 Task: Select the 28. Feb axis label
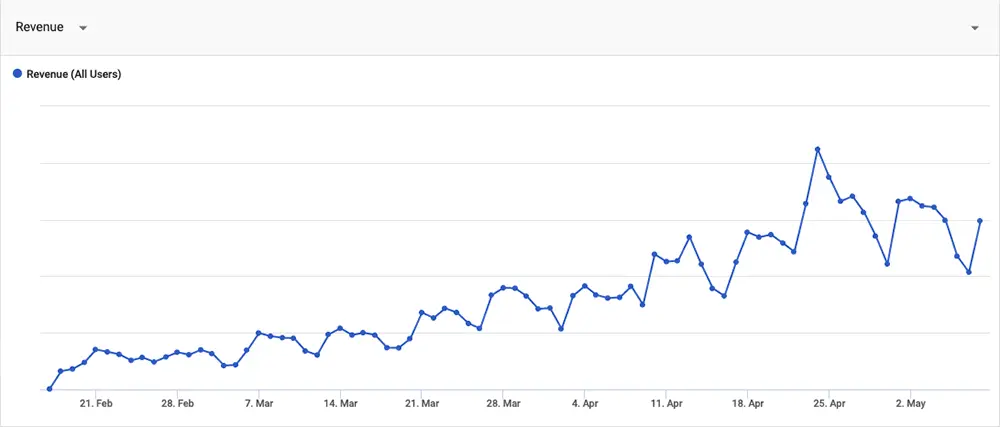tap(177, 403)
